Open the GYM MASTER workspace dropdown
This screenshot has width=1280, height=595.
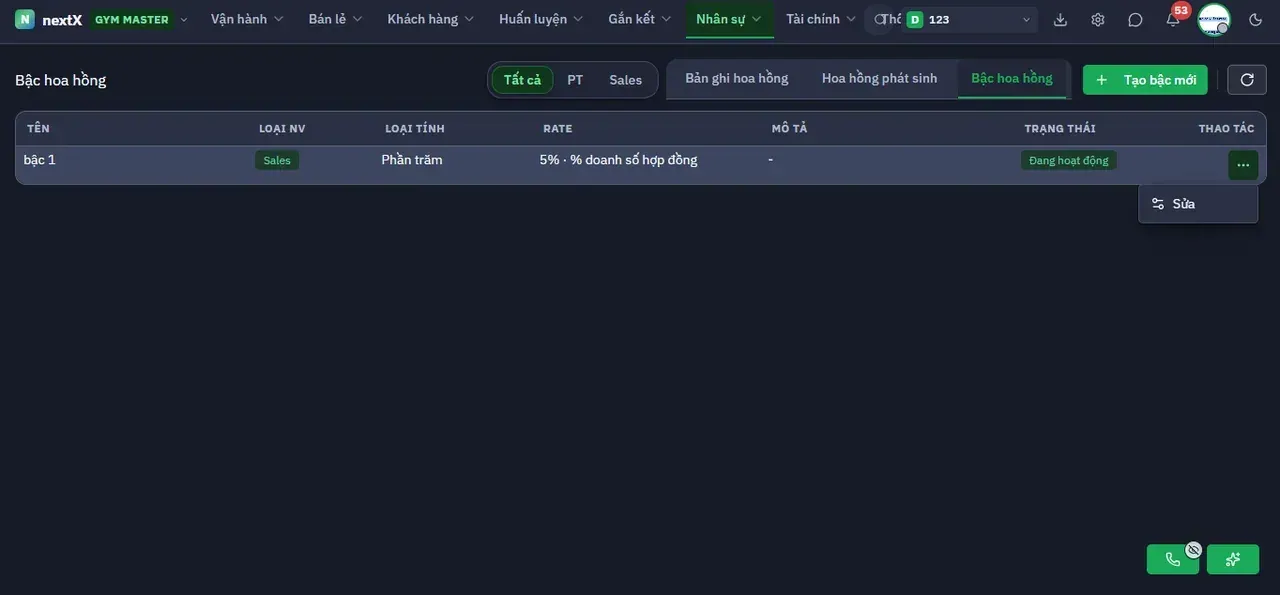point(140,19)
